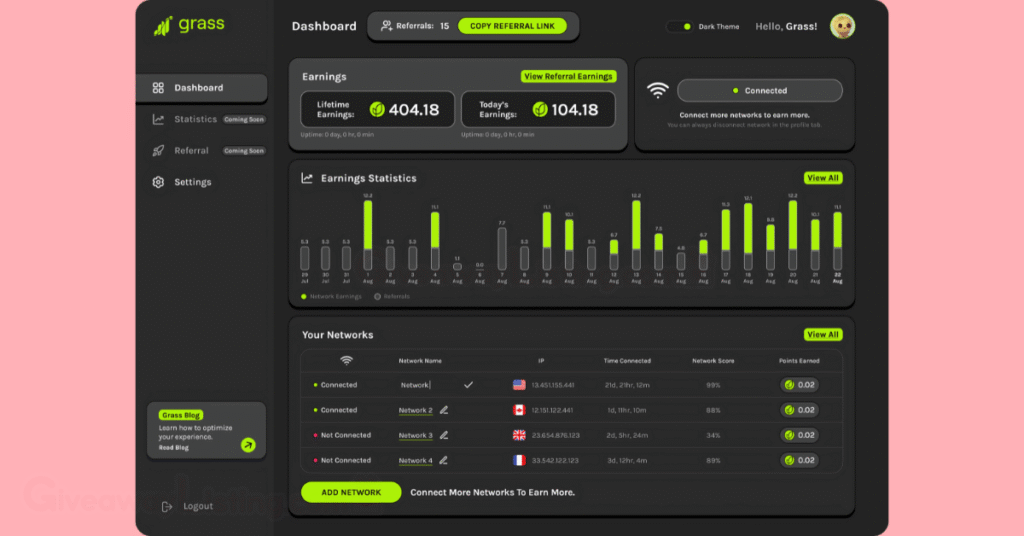Click View Referral Earnings button

568,76
